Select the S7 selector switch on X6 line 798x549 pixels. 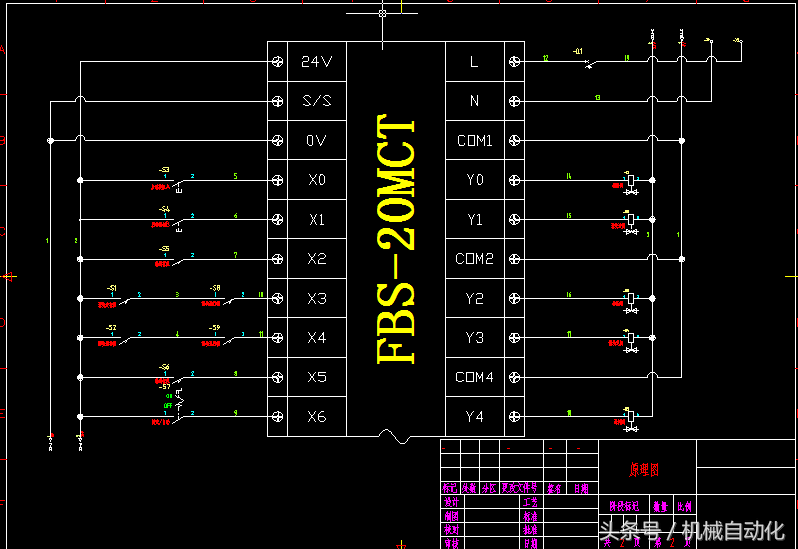point(177,408)
